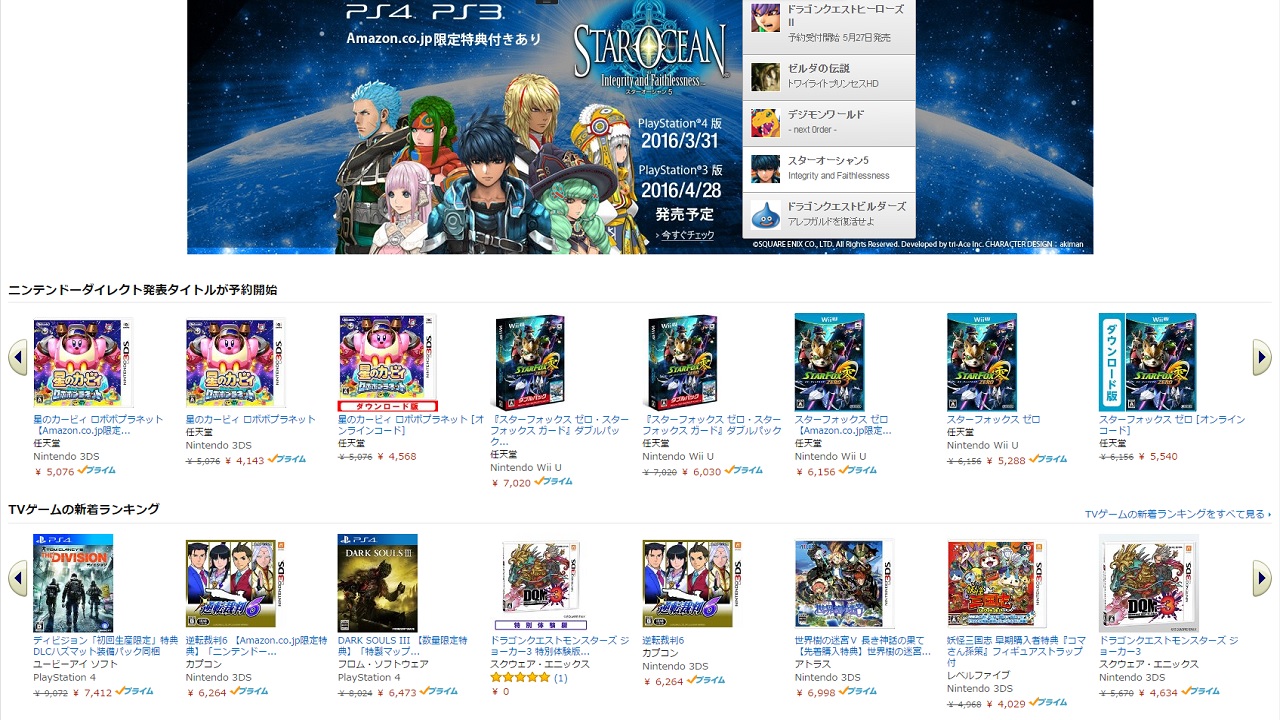The image size is (1280, 720).
Task: Show previous Nintendo Direct carousel items
Action: [17, 357]
